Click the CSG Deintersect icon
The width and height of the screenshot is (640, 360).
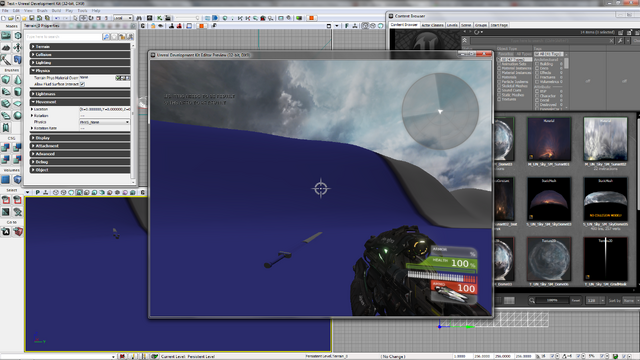pos(18,159)
